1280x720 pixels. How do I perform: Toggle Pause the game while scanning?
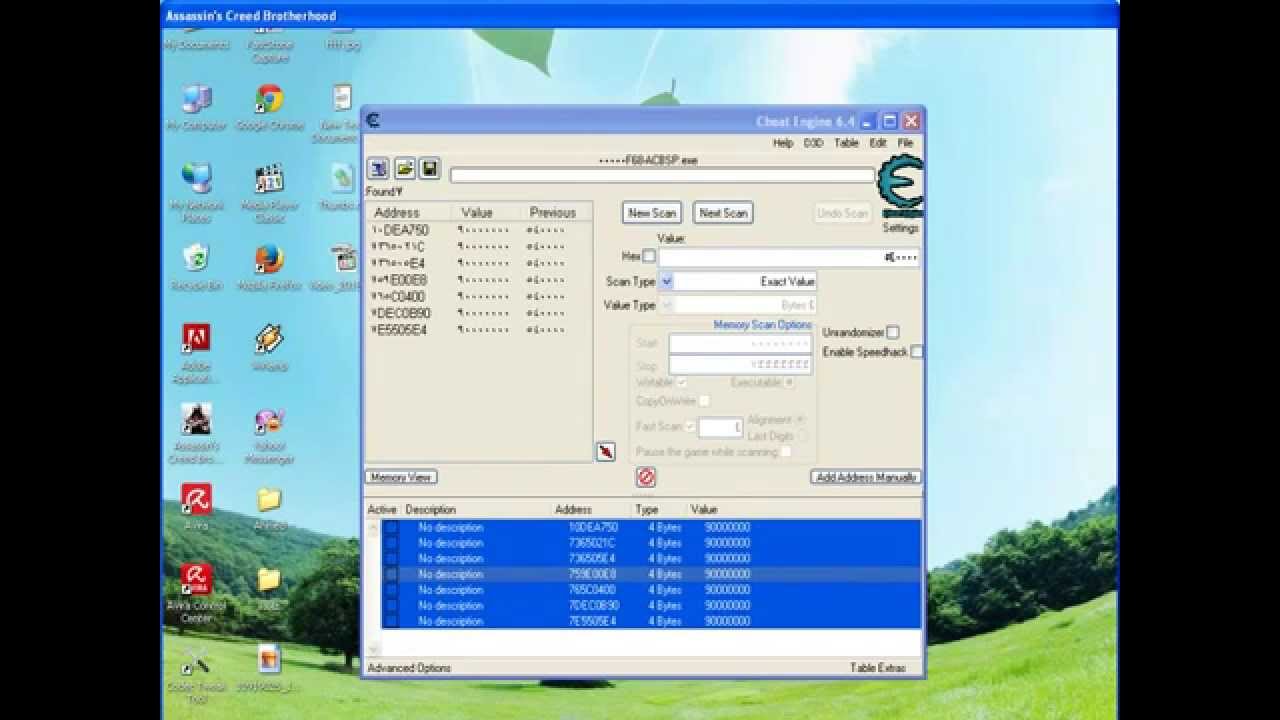click(786, 452)
